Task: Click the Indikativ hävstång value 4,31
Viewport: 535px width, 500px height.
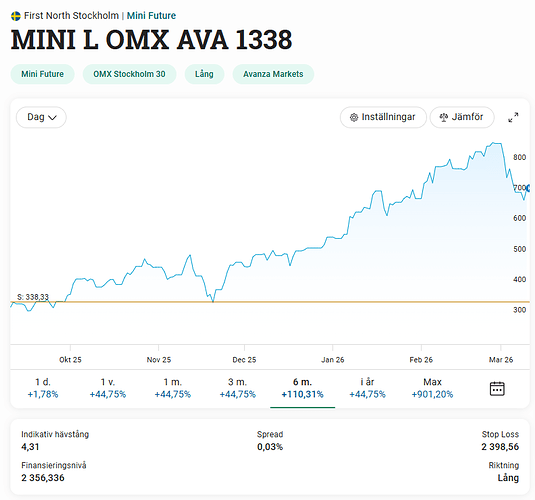Action: [x=30, y=447]
